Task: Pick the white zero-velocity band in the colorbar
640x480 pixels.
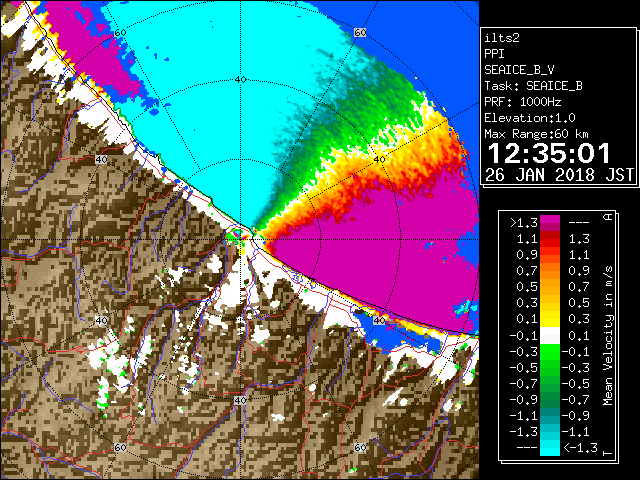Action: tap(550, 336)
